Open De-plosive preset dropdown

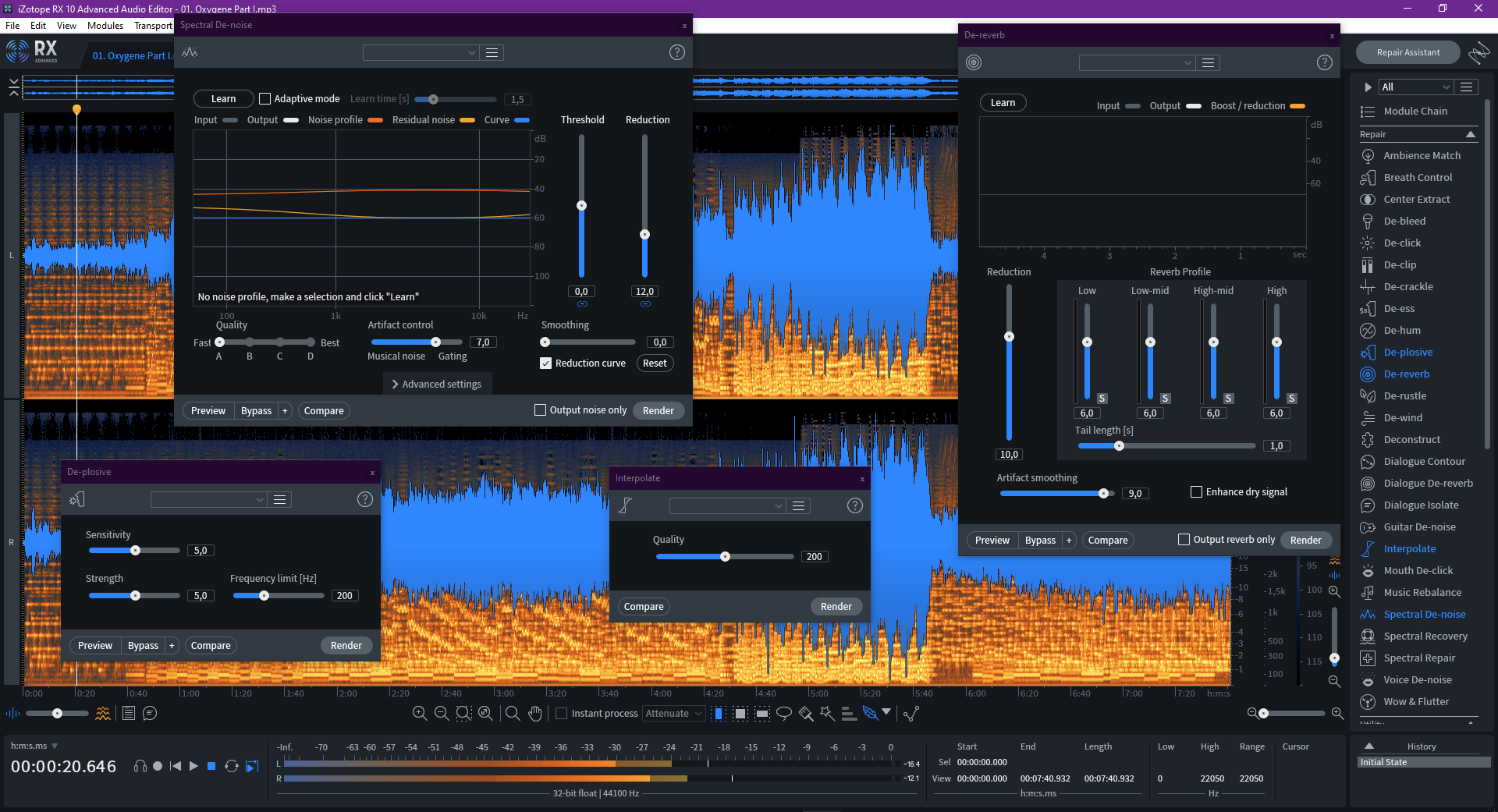click(208, 499)
